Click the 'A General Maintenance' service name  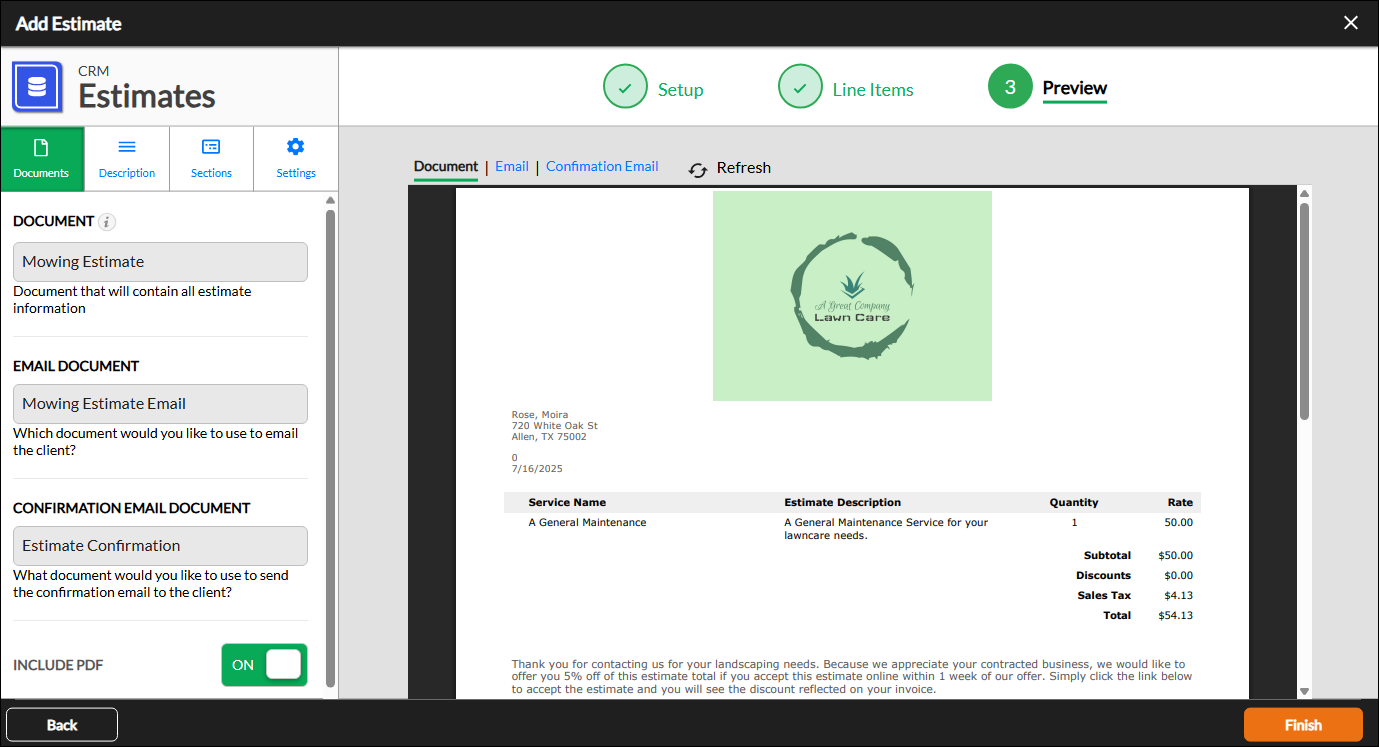[x=587, y=523]
